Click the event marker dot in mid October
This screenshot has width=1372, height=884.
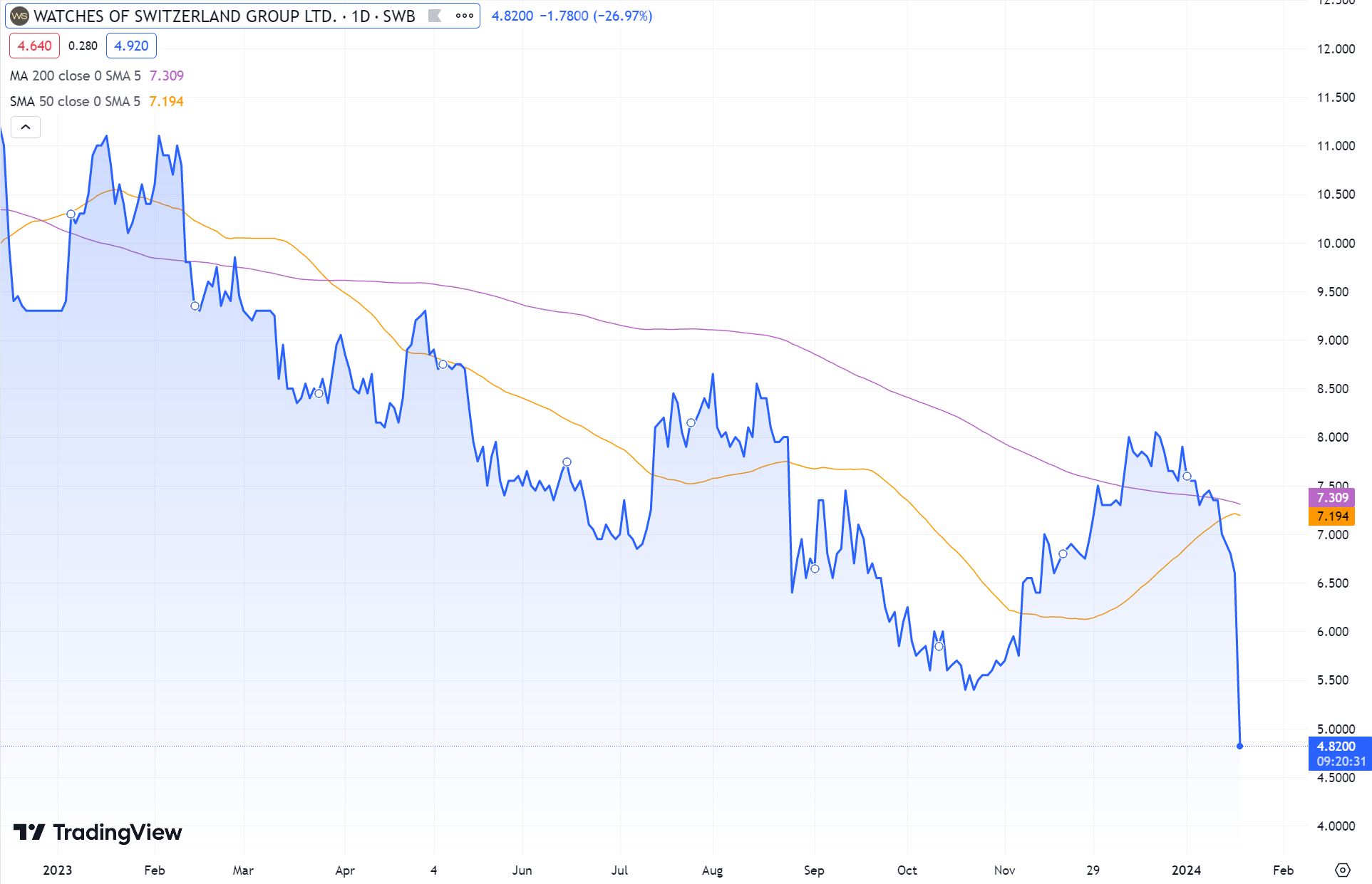coord(939,646)
